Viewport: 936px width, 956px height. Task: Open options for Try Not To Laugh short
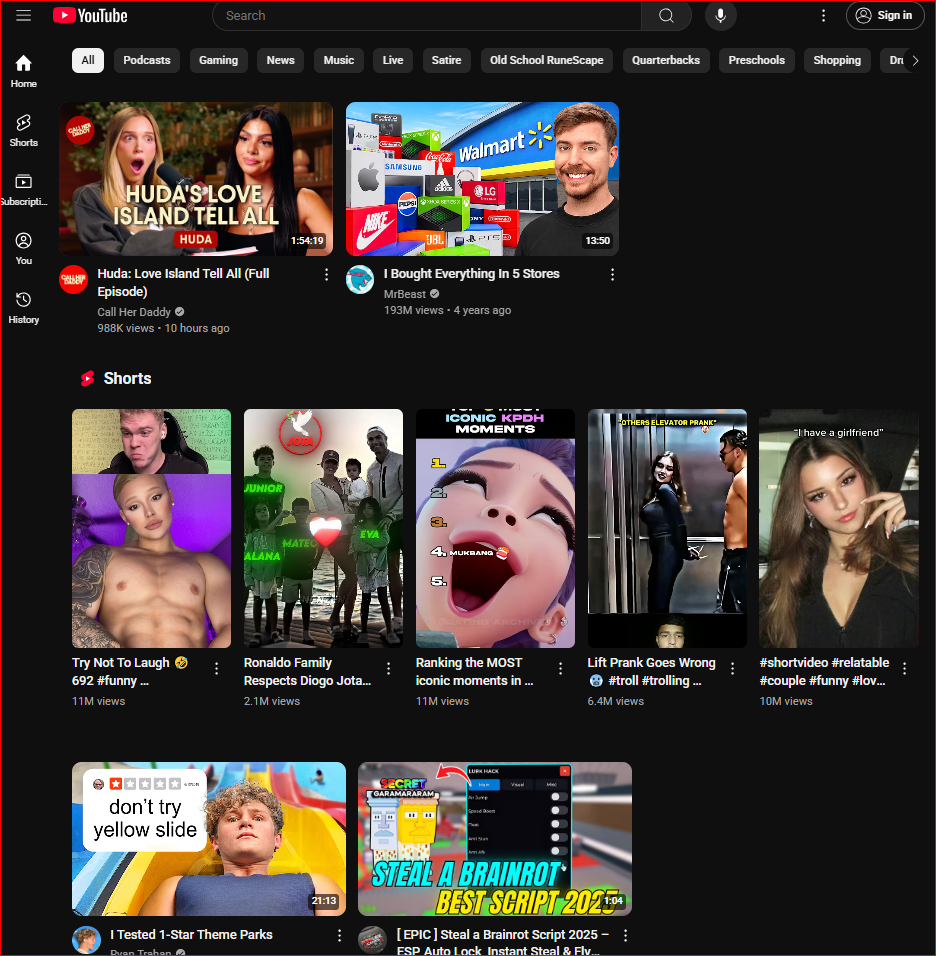(216, 669)
